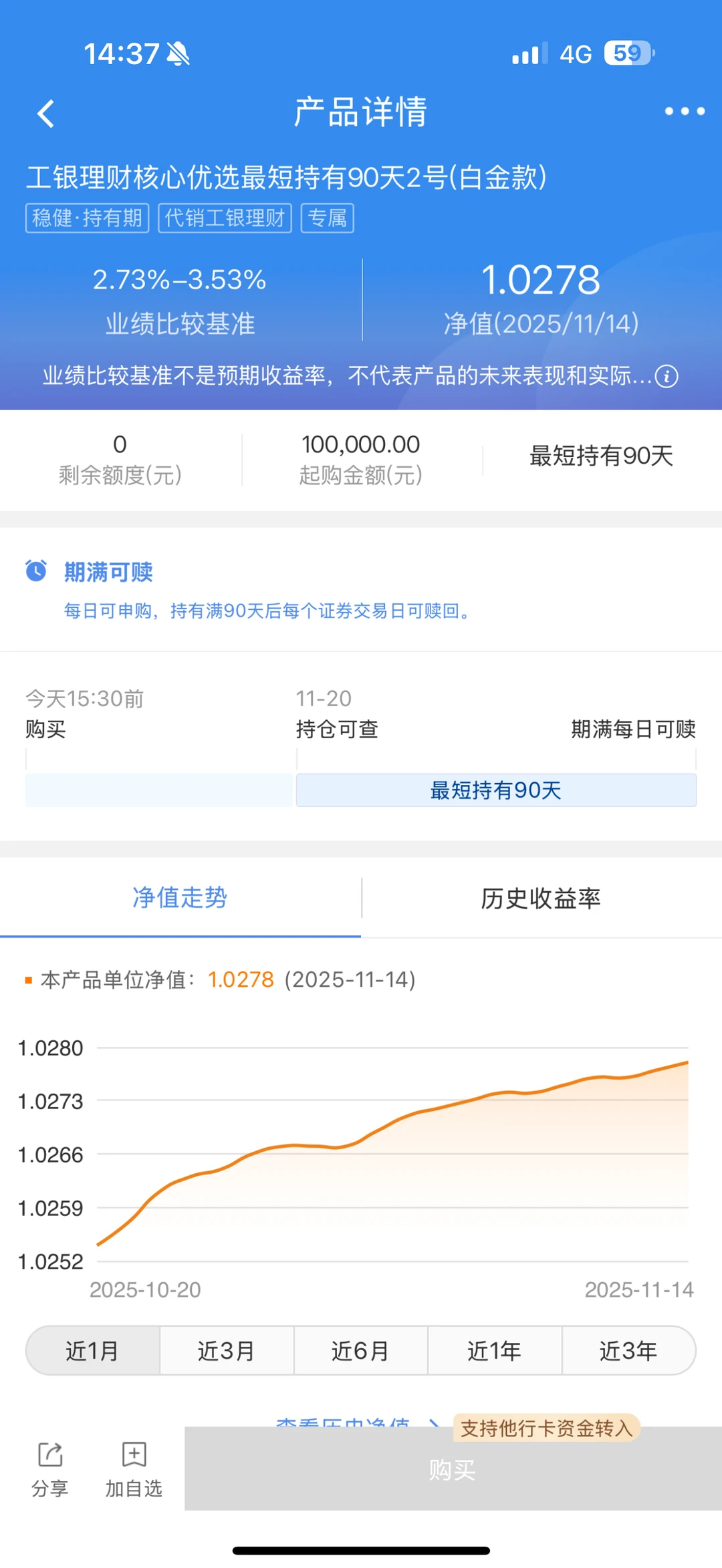The image size is (722, 1568).
Task: Tap the 净值(2025/11/14) label
Action: [541, 324]
